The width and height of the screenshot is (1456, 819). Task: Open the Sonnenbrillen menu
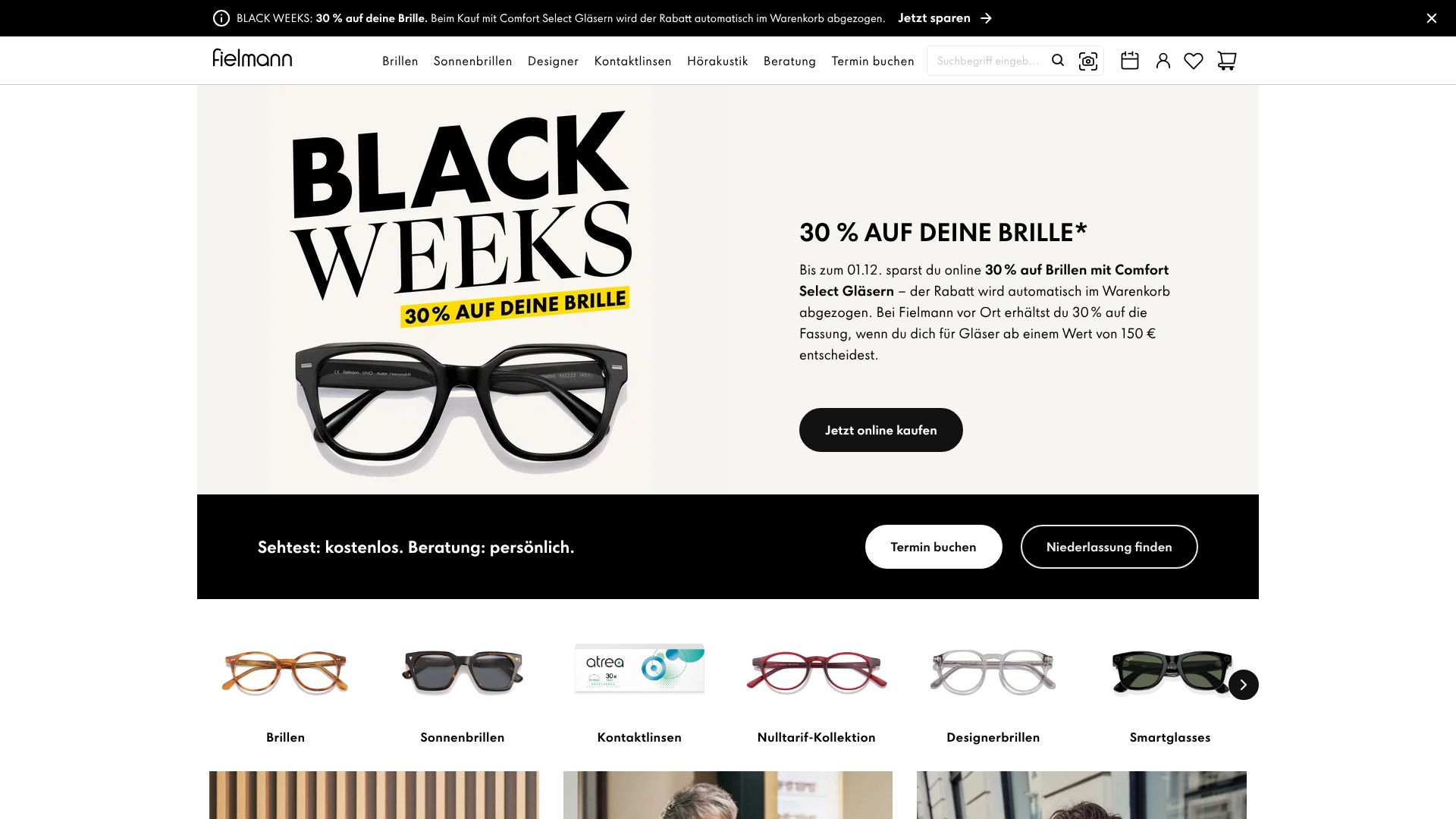point(473,61)
